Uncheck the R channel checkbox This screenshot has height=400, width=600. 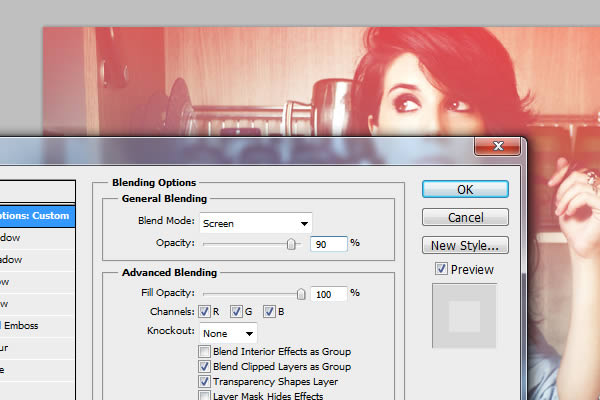(x=205, y=312)
